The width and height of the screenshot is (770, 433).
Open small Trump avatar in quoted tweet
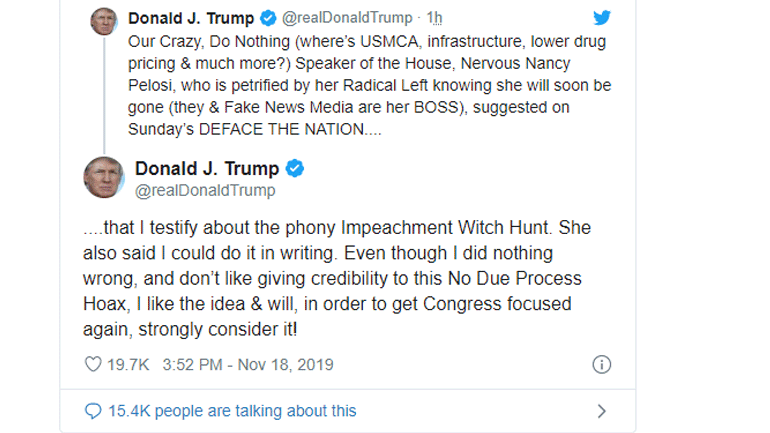pos(103,20)
